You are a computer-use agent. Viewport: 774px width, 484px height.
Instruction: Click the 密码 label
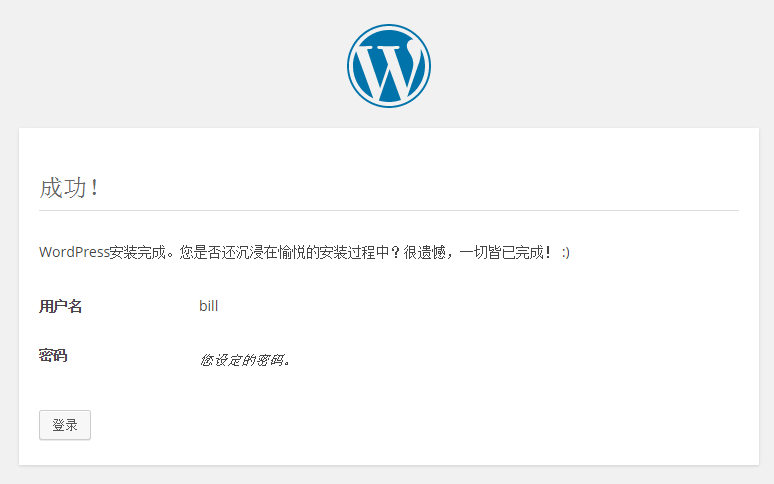click(53, 355)
